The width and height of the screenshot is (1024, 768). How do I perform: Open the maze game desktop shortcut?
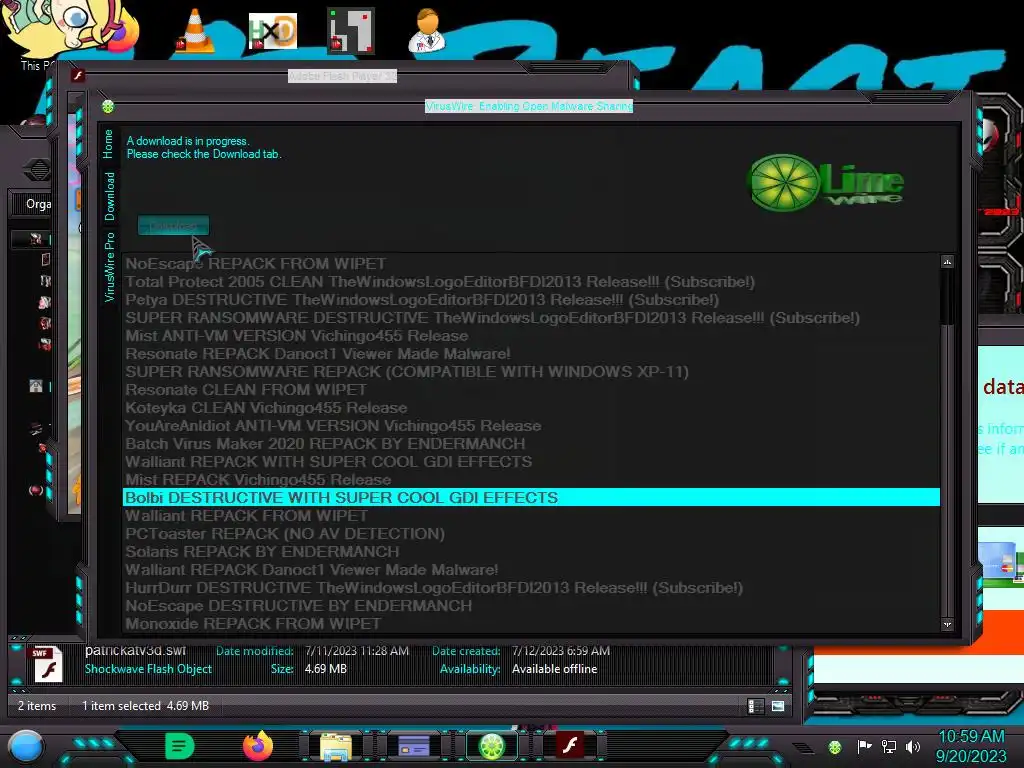coord(351,31)
